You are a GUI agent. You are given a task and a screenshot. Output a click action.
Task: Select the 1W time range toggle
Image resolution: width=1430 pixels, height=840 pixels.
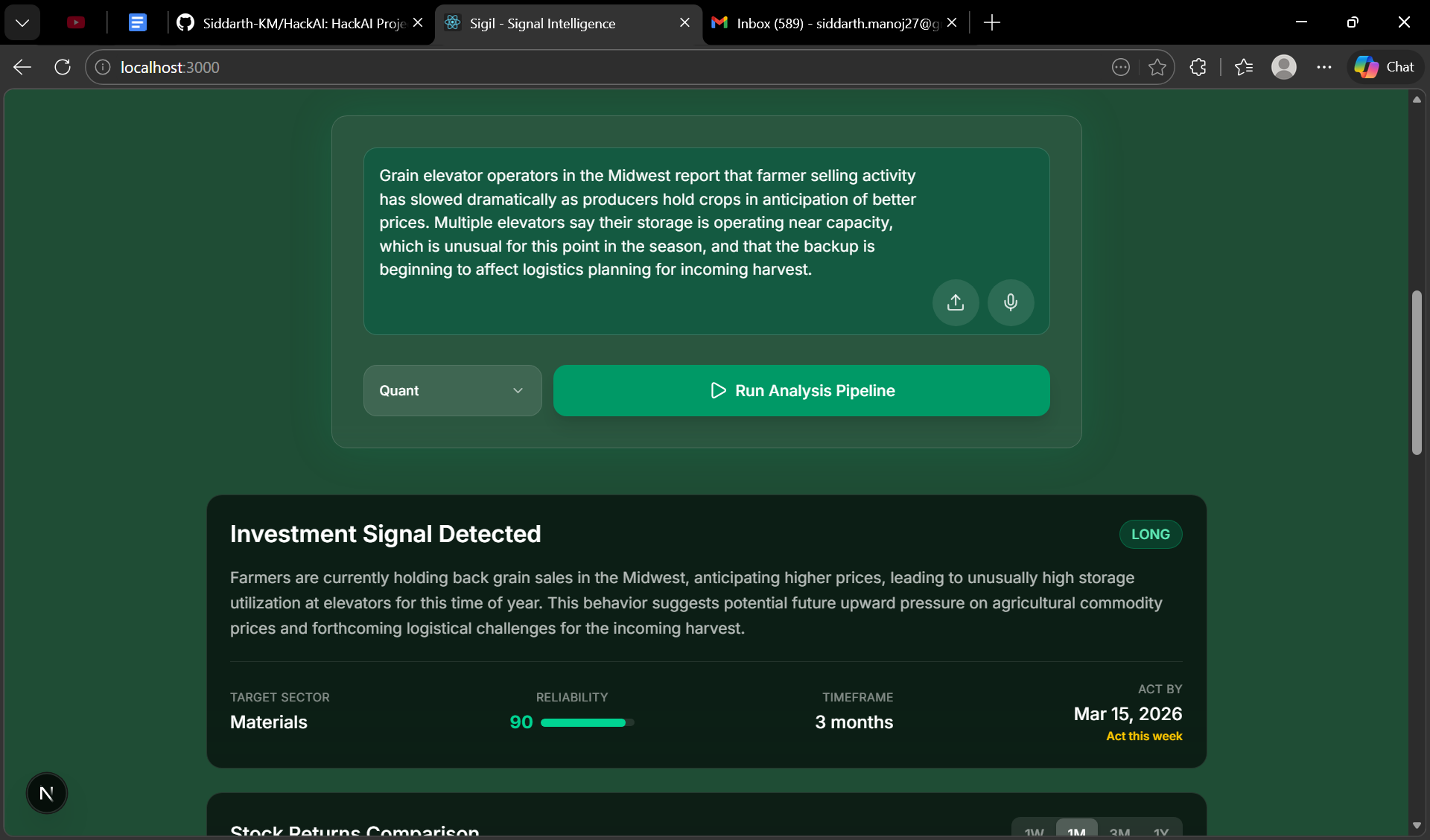click(x=1034, y=831)
